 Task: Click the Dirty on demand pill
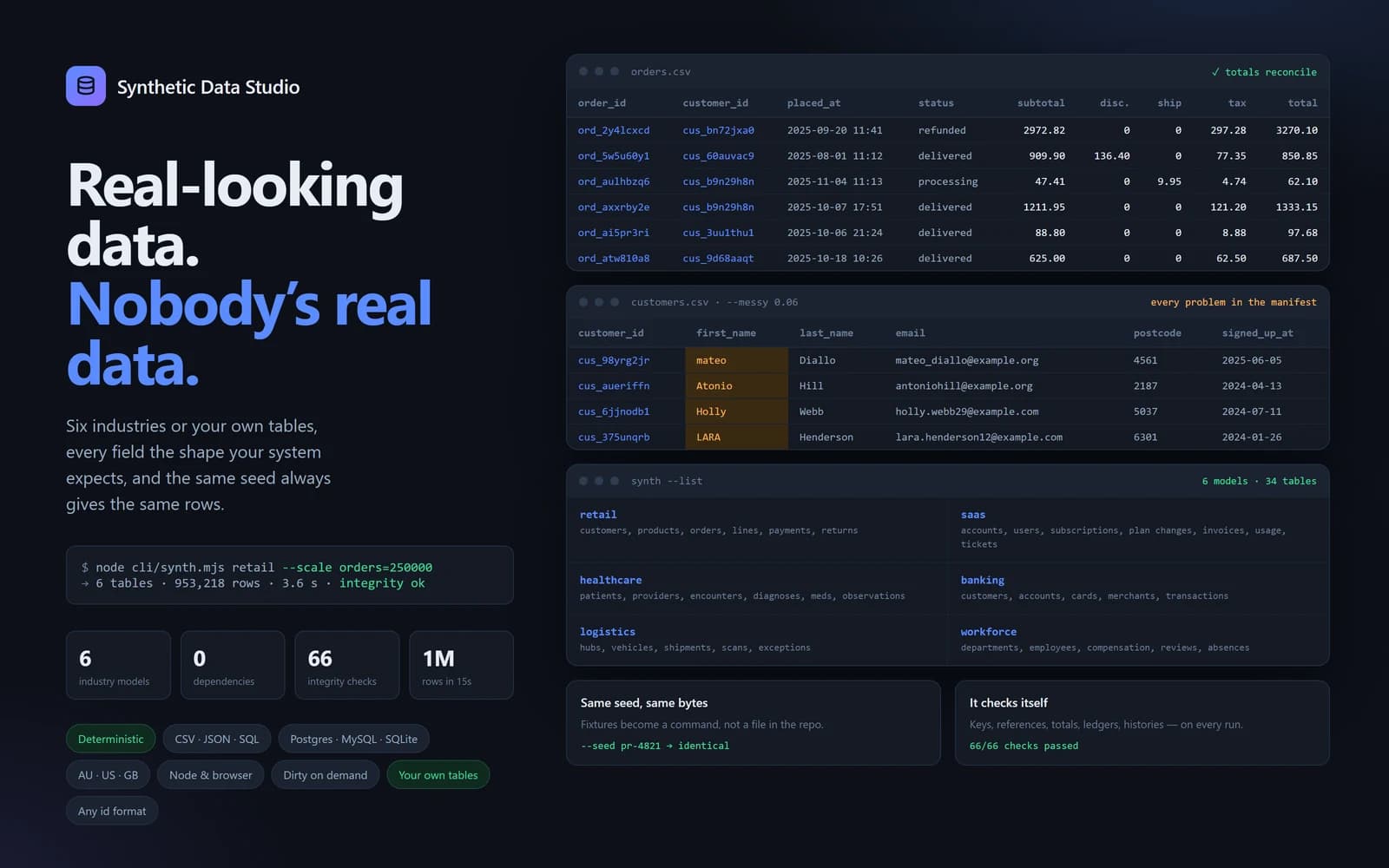click(326, 775)
